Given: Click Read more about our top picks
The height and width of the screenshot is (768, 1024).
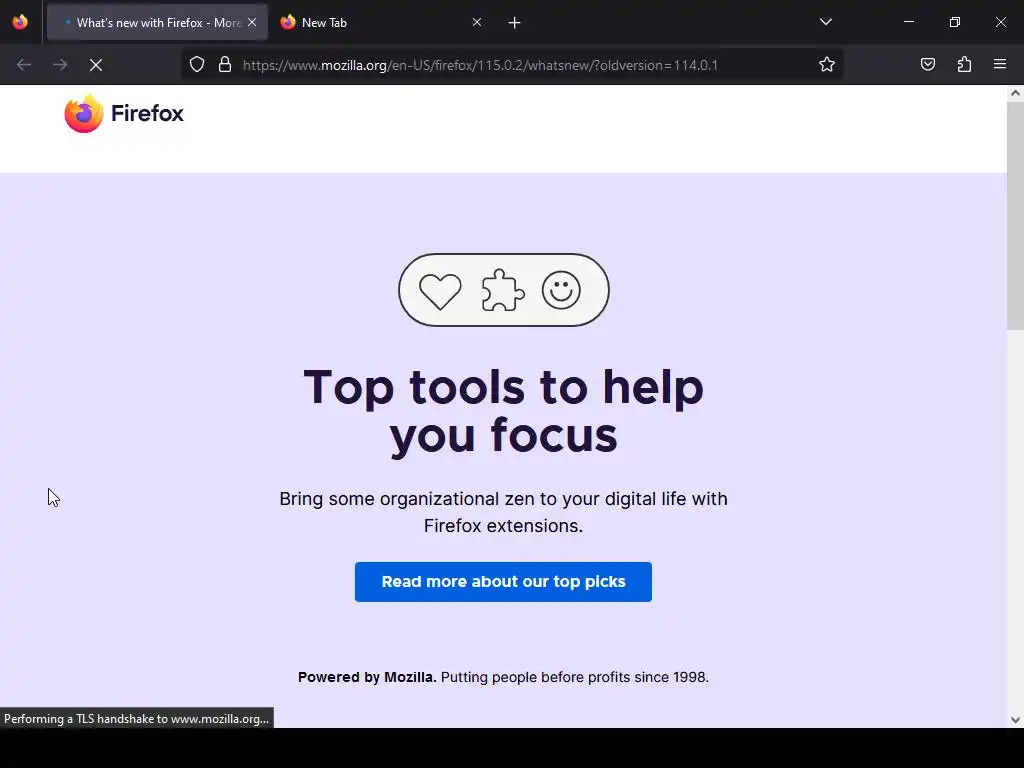Looking at the screenshot, I should (x=503, y=582).
